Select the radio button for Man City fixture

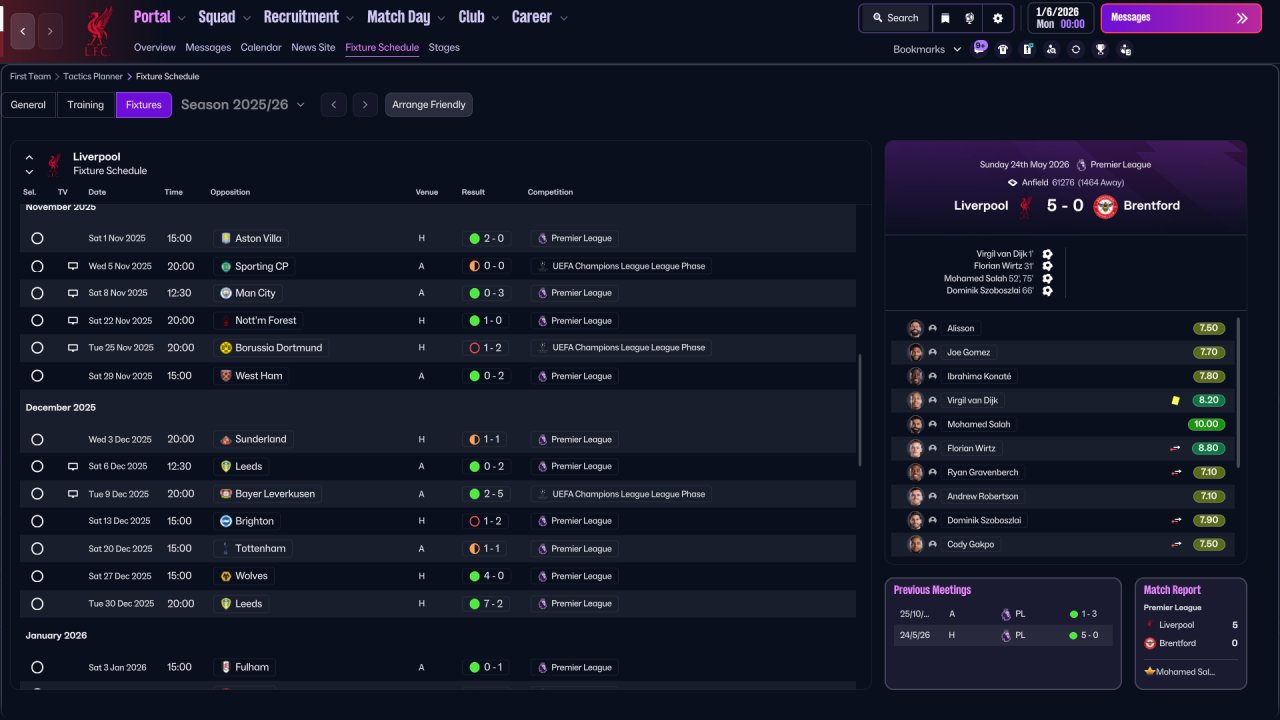pyautogui.click(x=37, y=294)
